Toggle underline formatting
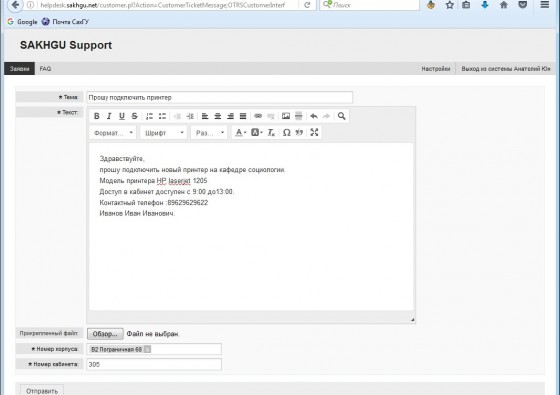The width and height of the screenshot is (560, 395). (x=122, y=116)
